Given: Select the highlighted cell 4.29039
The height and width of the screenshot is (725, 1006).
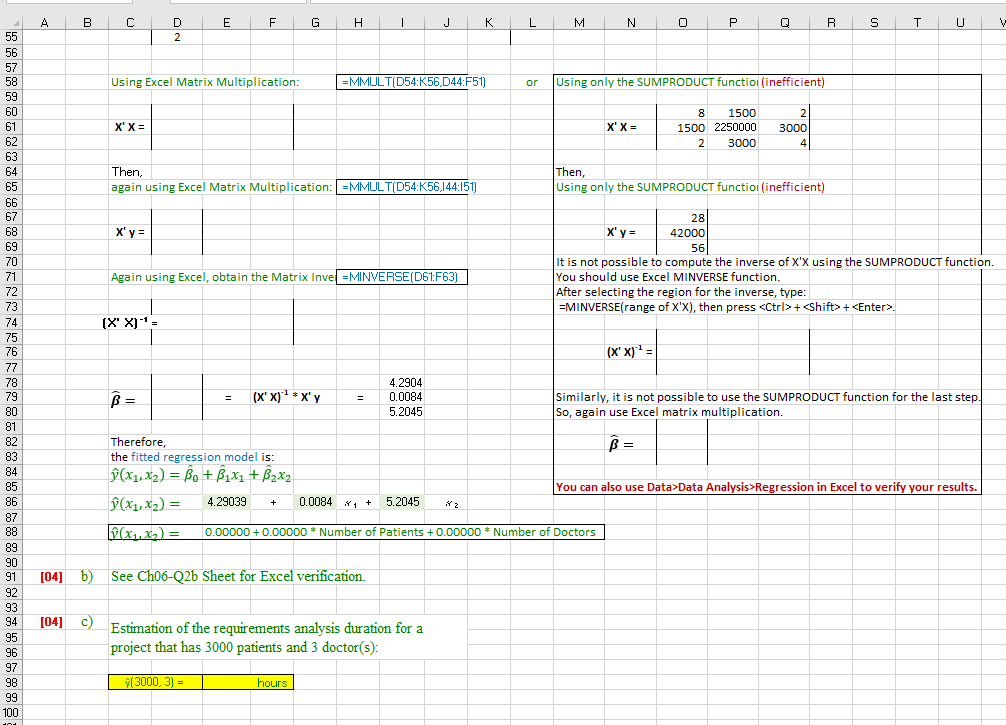Looking at the screenshot, I should 226,502.
